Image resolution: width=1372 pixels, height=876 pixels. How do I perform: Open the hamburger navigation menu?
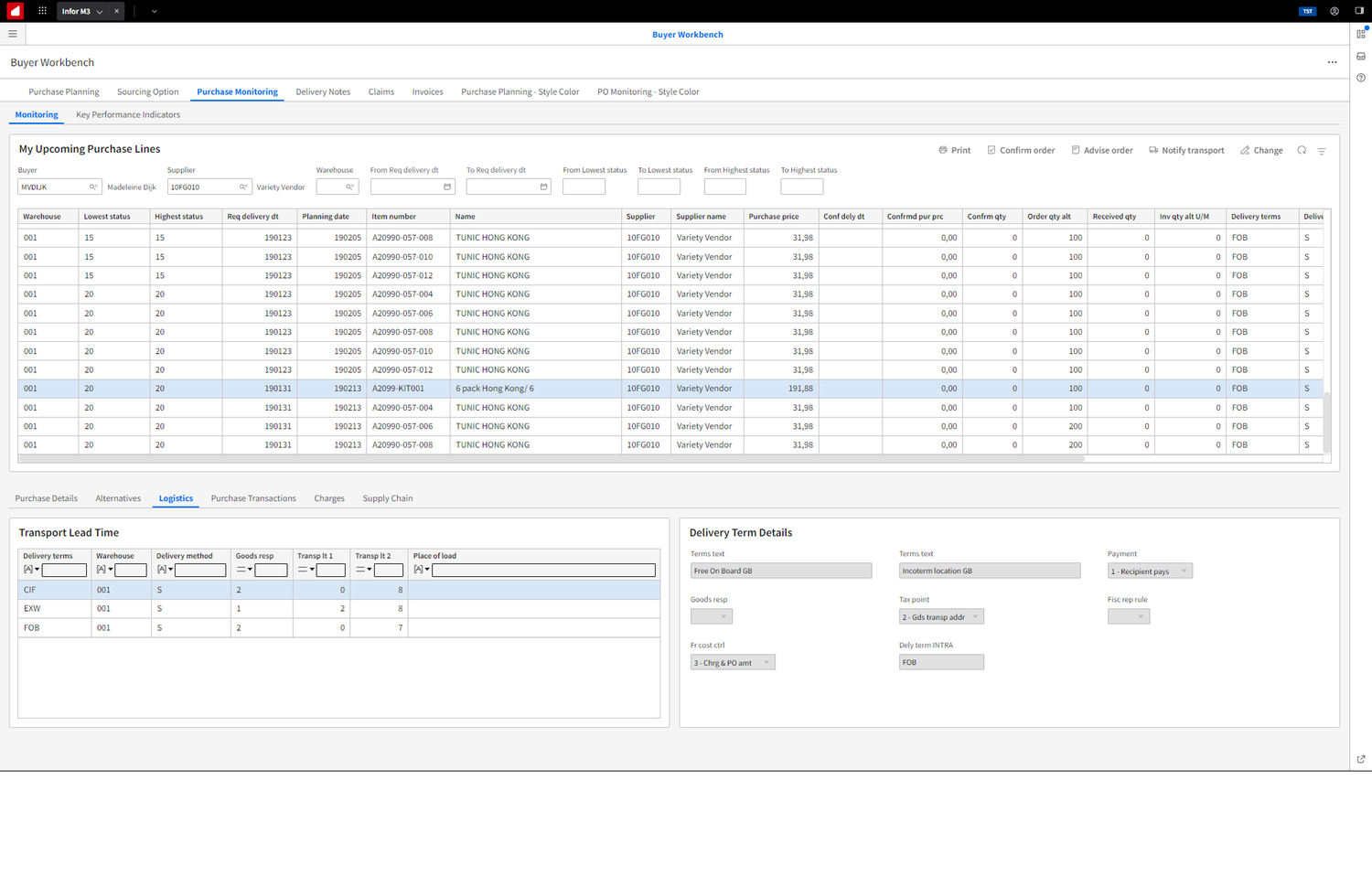tap(13, 34)
